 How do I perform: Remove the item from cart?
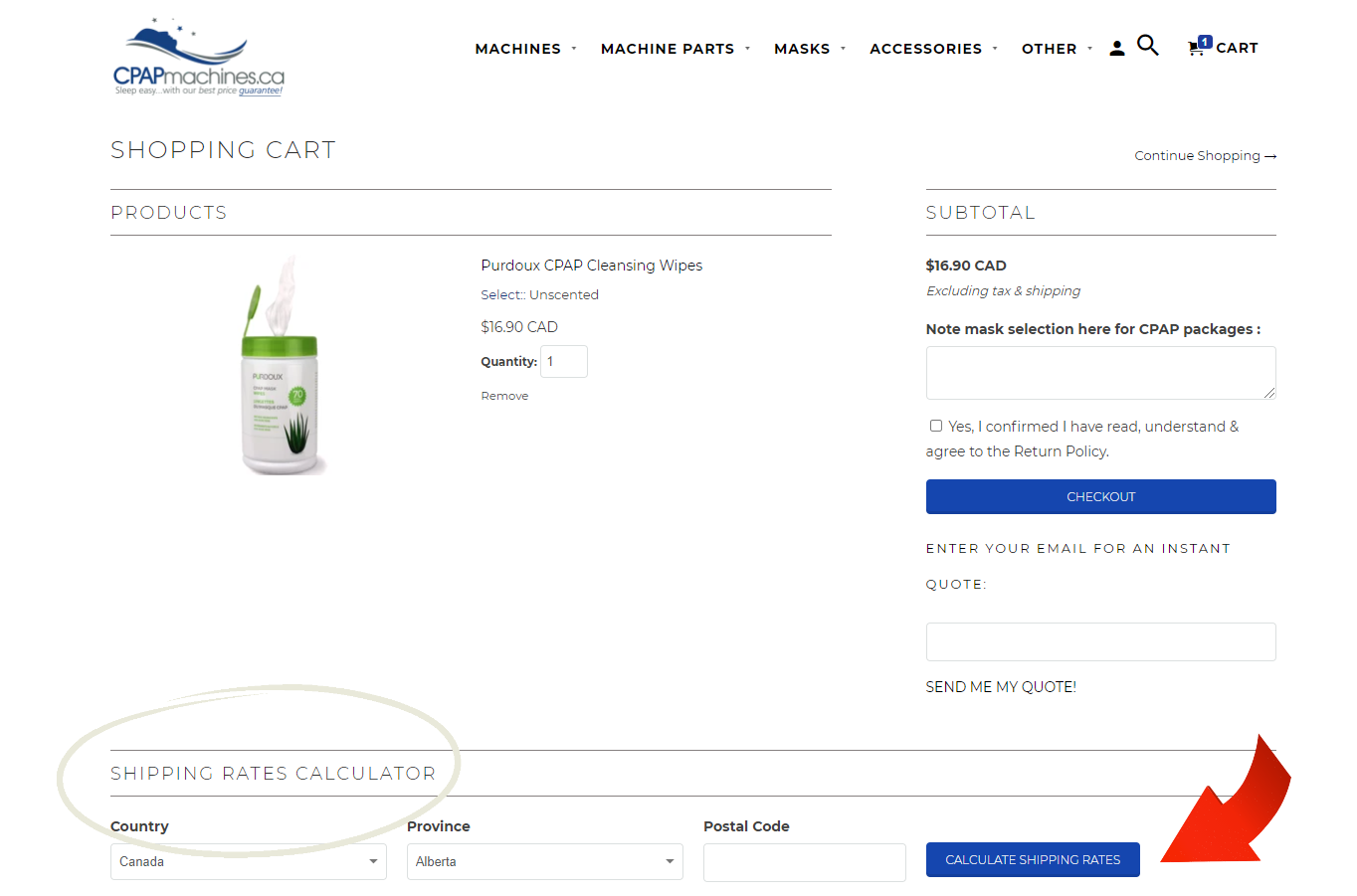pos(504,396)
